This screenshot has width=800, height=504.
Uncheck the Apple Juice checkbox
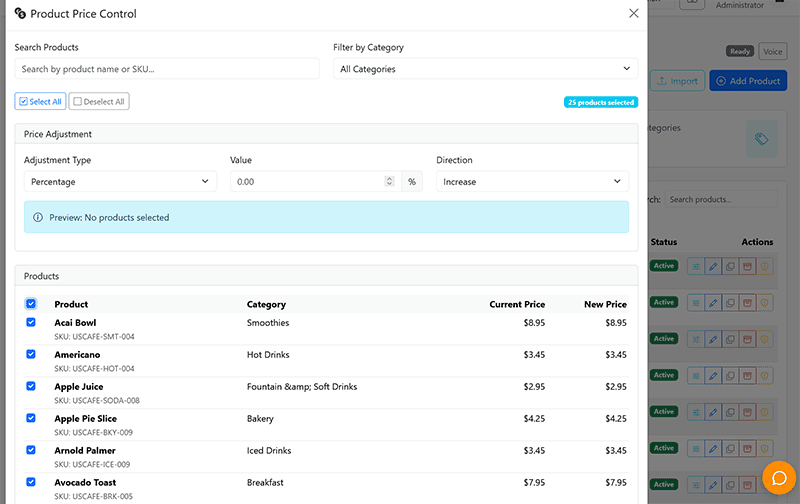(x=31, y=386)
